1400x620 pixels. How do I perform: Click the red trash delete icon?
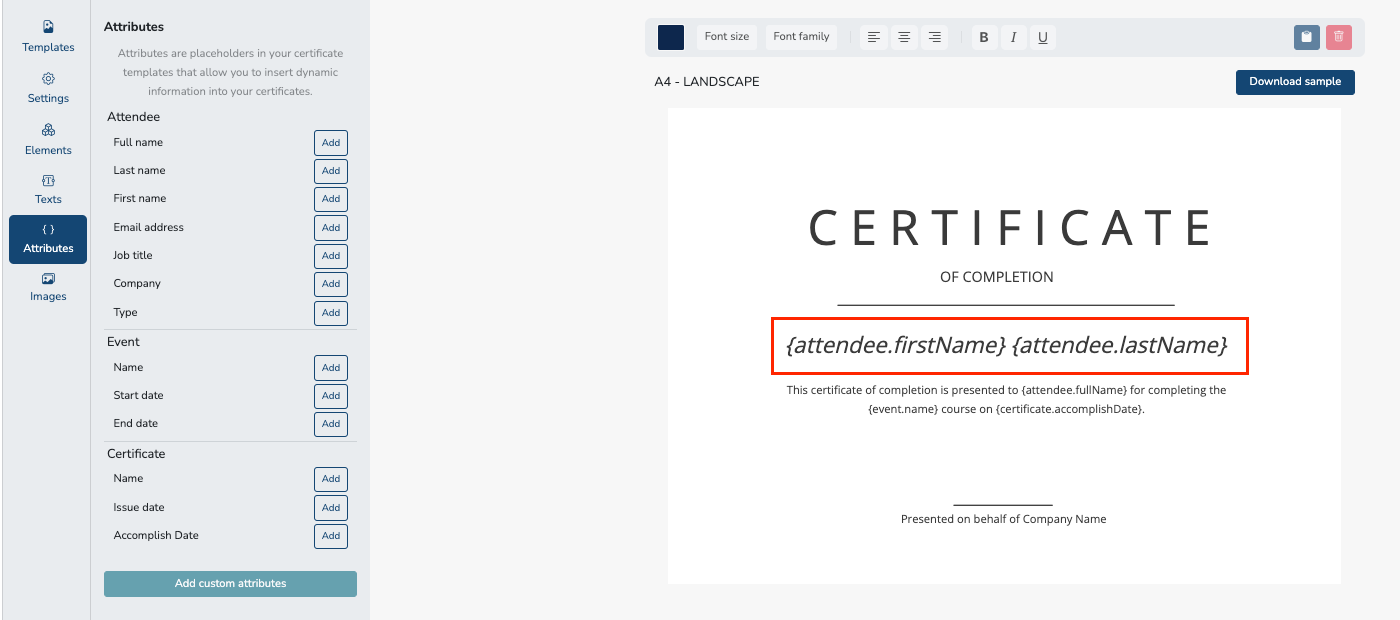click(1338, 37)
